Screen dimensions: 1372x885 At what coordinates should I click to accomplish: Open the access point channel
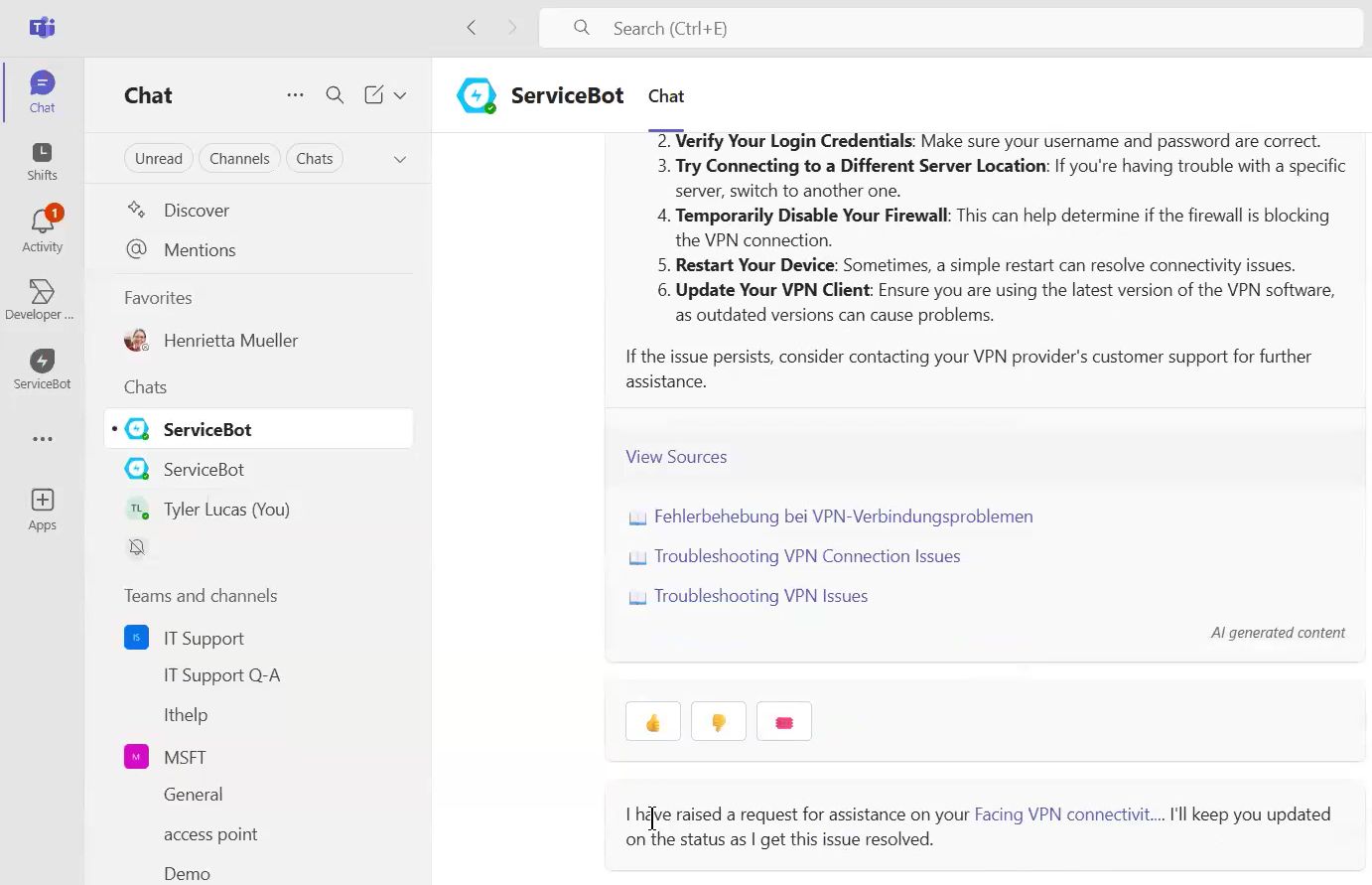[x=210, y=834]
